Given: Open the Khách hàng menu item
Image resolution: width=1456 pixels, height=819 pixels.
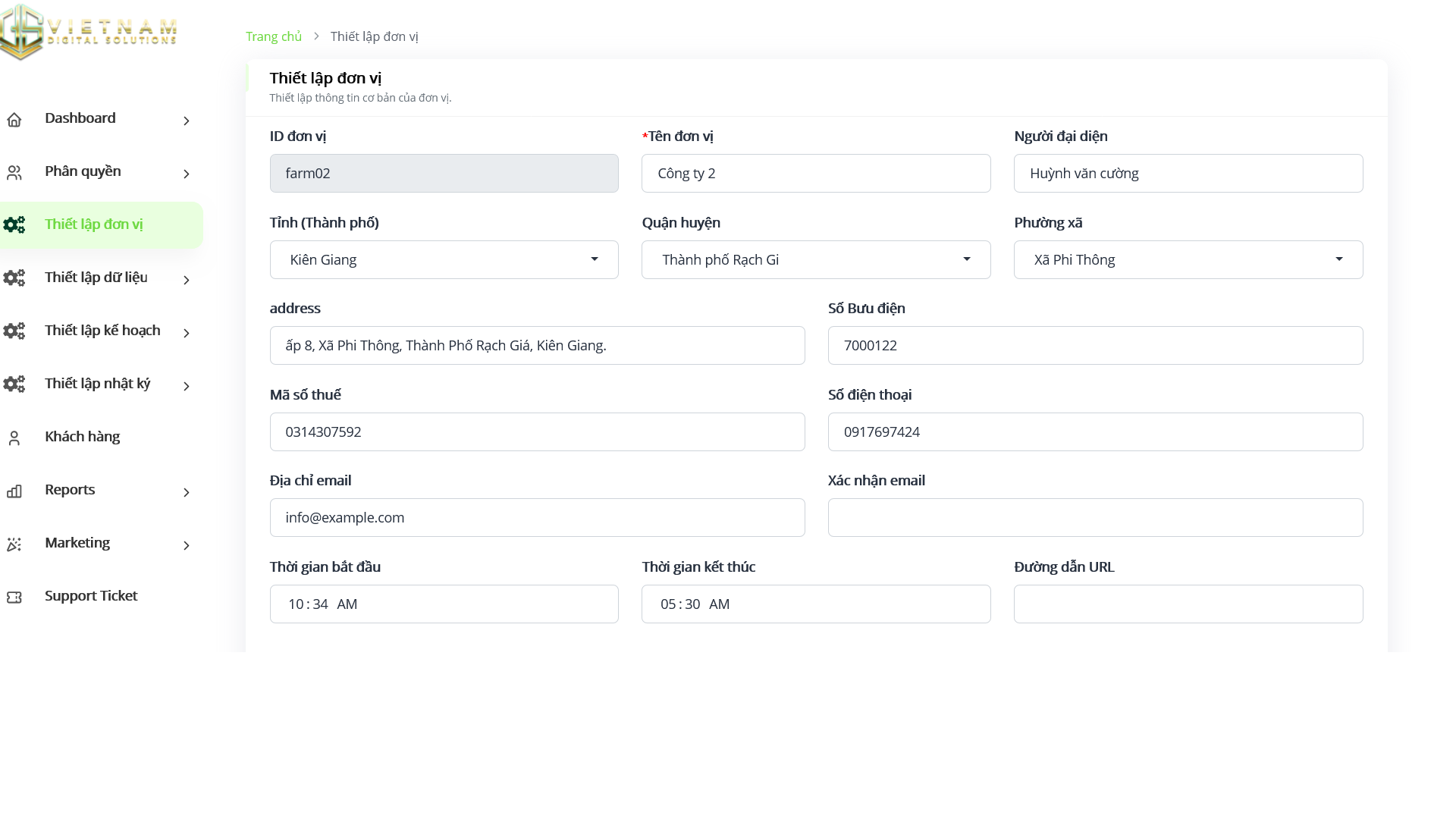Looking at the screenshot, I should [x=82, y=437].
